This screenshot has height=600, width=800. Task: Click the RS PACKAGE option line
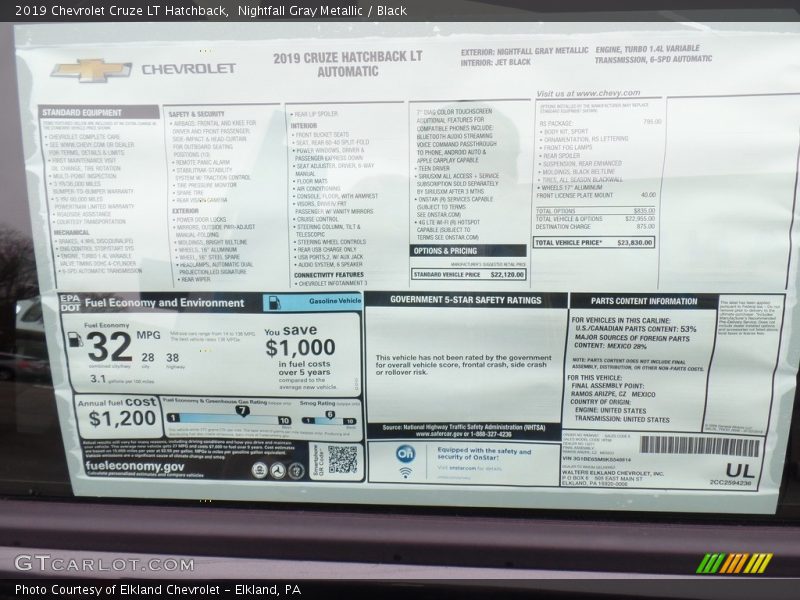(600, 123)
